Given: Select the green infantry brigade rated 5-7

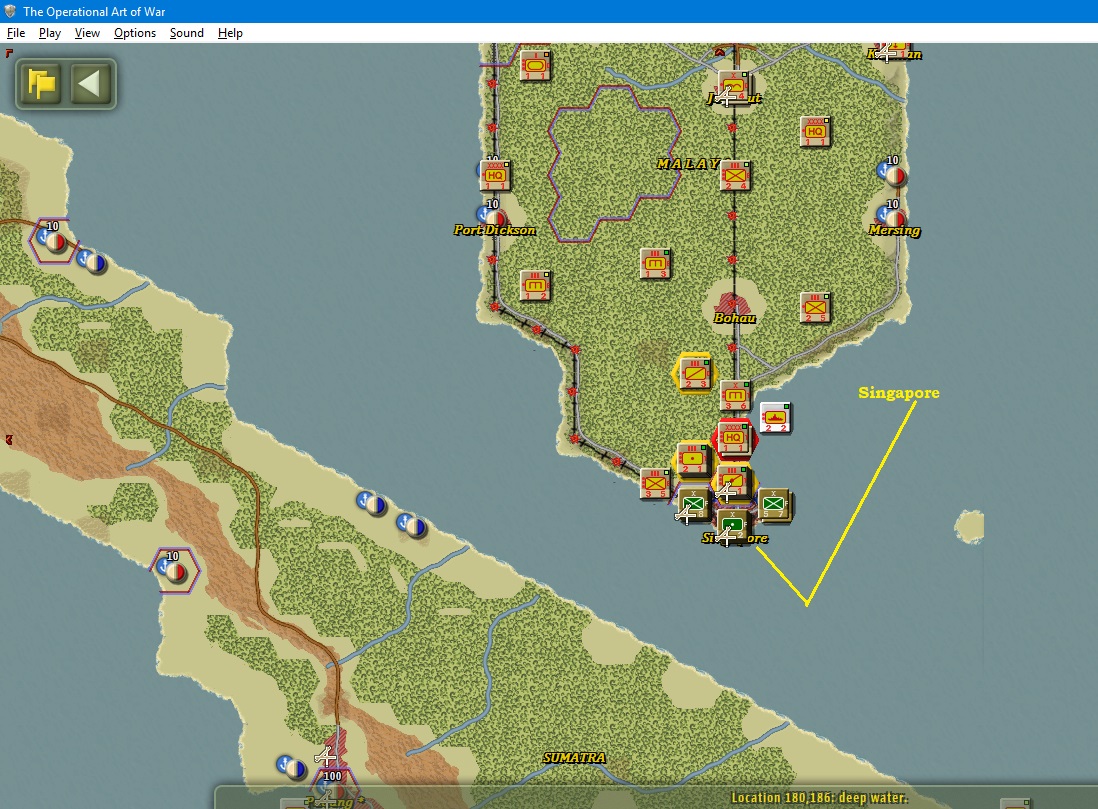Looking at the screenshot, I should [x=774, y=504].
